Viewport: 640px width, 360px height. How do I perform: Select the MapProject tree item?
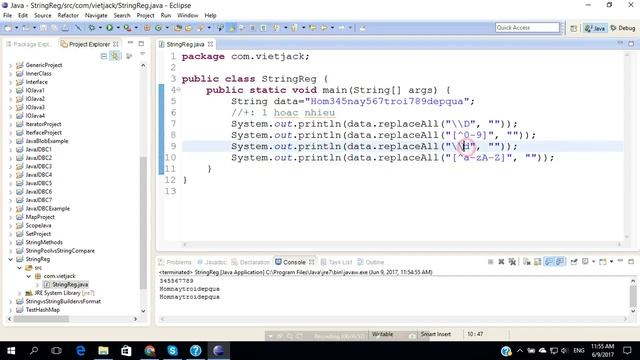(36, 217)
